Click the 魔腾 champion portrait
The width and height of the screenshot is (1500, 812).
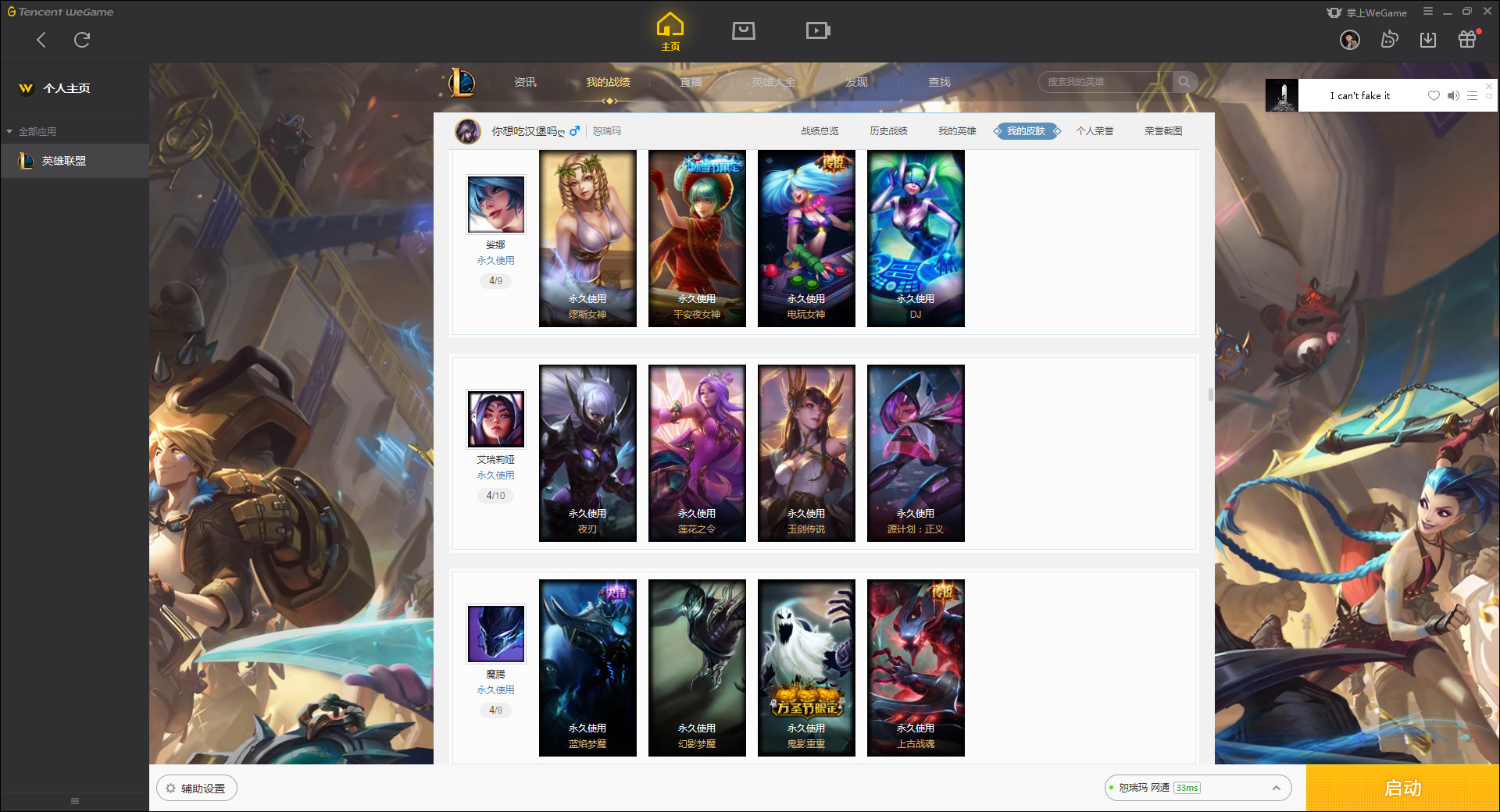pyautogui.click(x=496, y=634)
